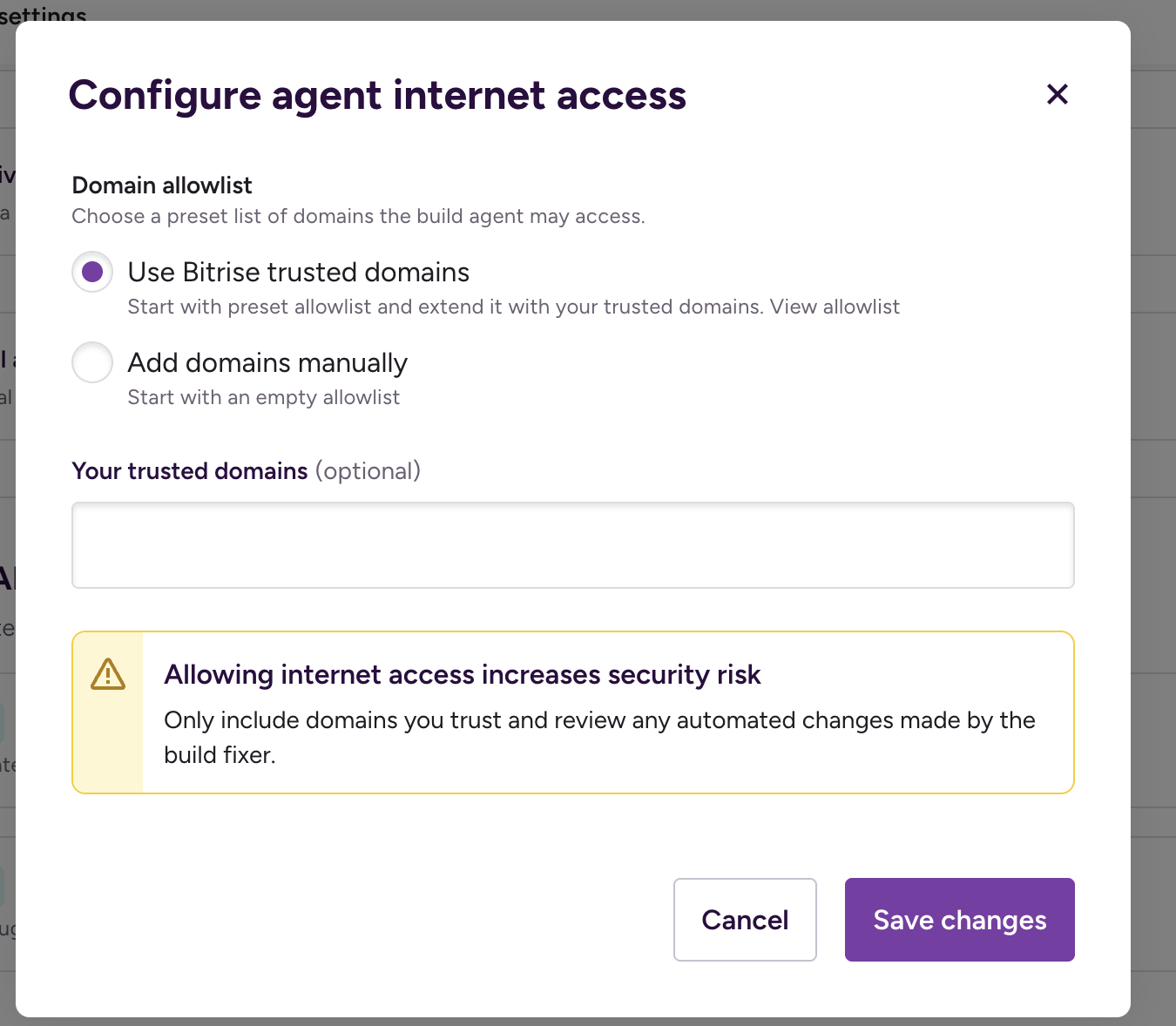
Task: Choose Add domains manually
Action: click(267, 362)
